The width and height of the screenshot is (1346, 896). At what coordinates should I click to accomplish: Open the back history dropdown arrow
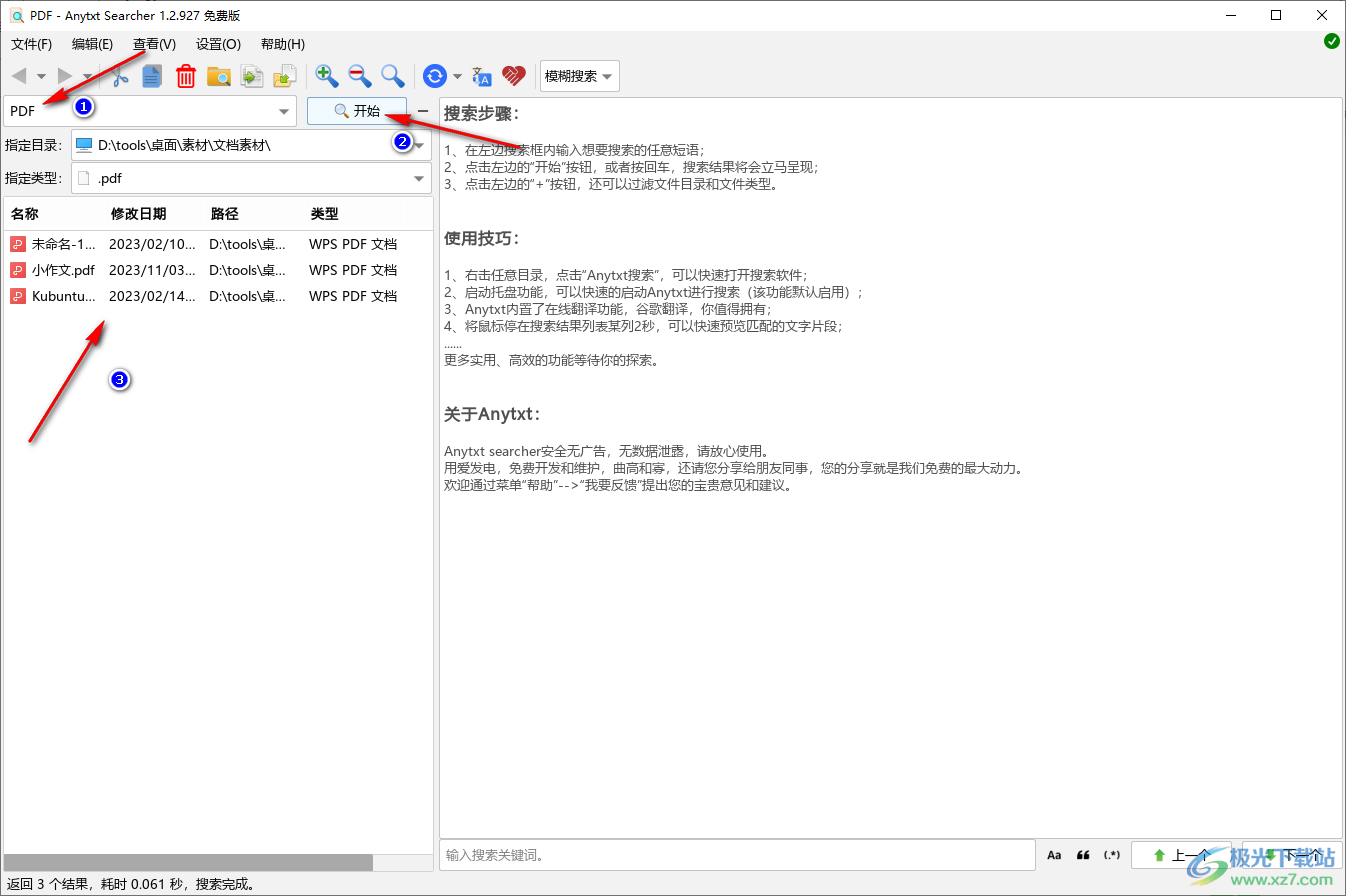tap(41, 76)
